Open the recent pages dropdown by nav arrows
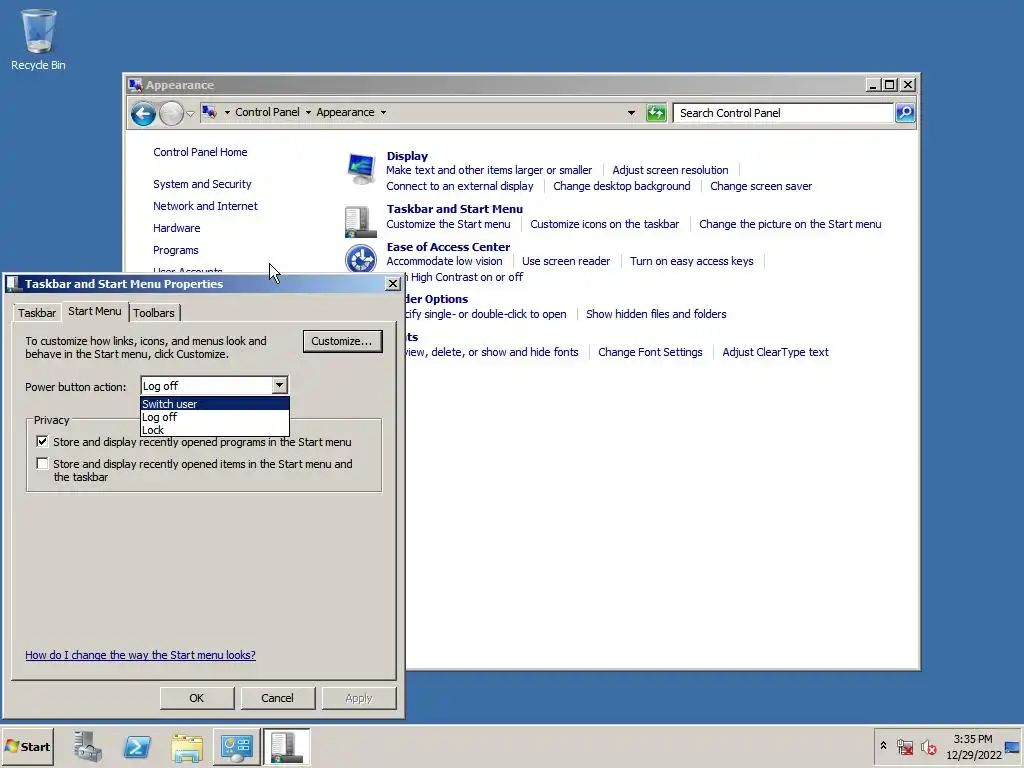1024x768 pixels. click(x=190, y=114)
